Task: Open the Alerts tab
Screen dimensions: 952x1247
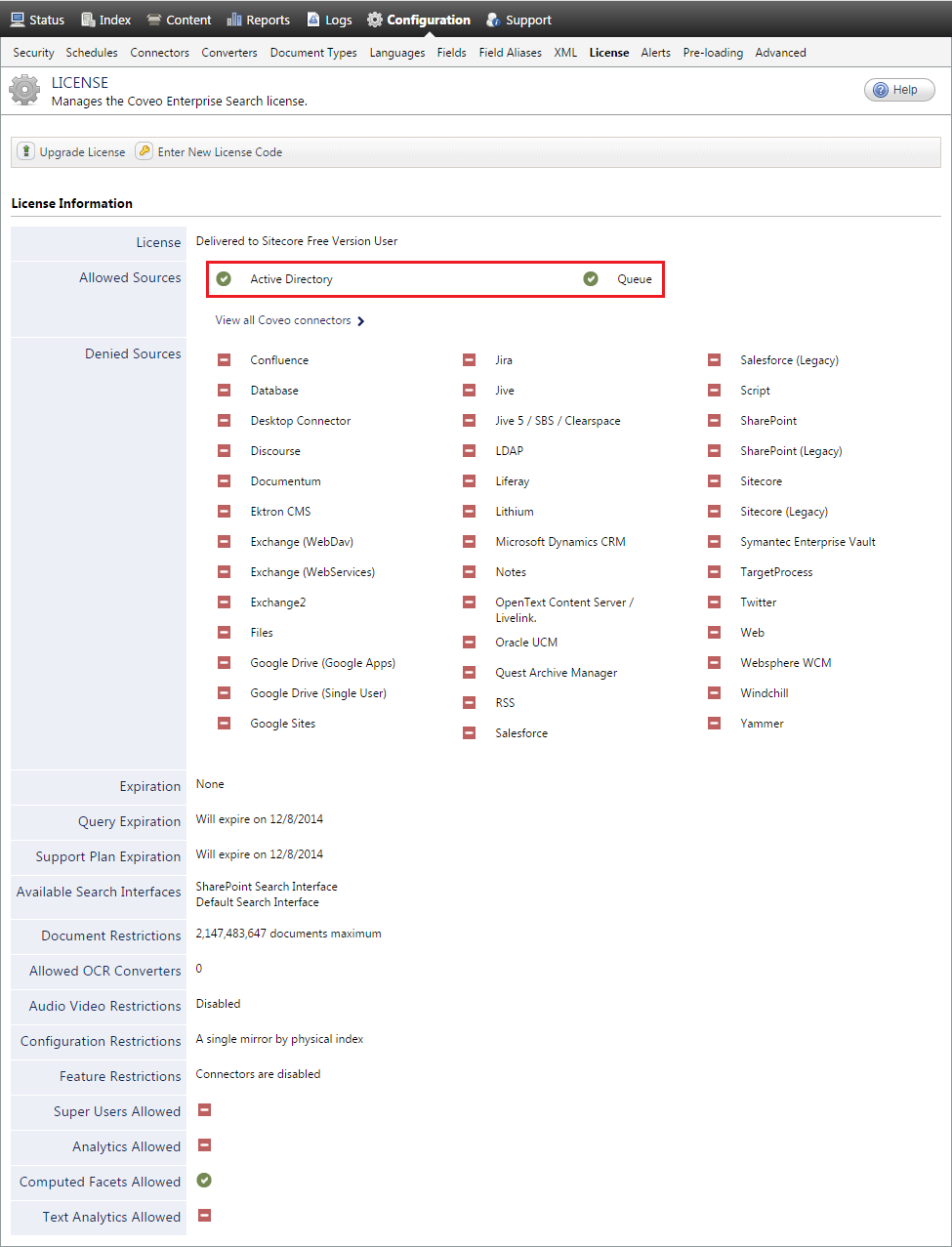Action: 655,52
